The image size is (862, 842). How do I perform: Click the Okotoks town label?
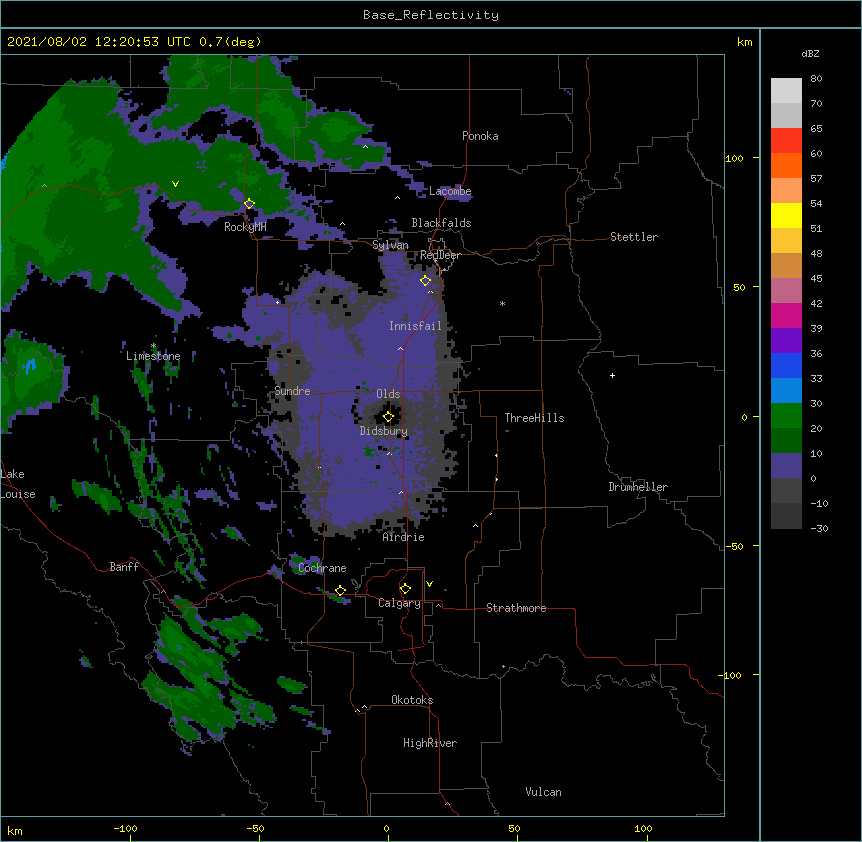pos(412,700)
